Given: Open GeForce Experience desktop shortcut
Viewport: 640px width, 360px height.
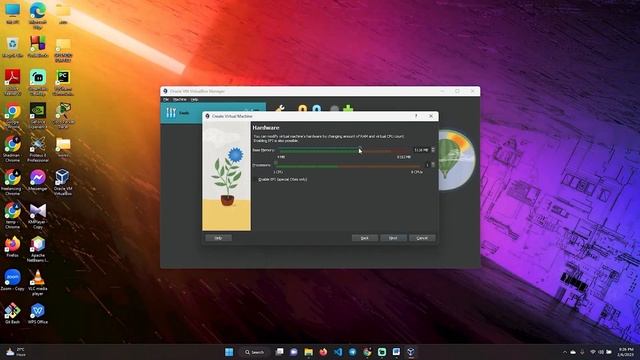Looking at the screenshot, I should (x=38, y=116).
